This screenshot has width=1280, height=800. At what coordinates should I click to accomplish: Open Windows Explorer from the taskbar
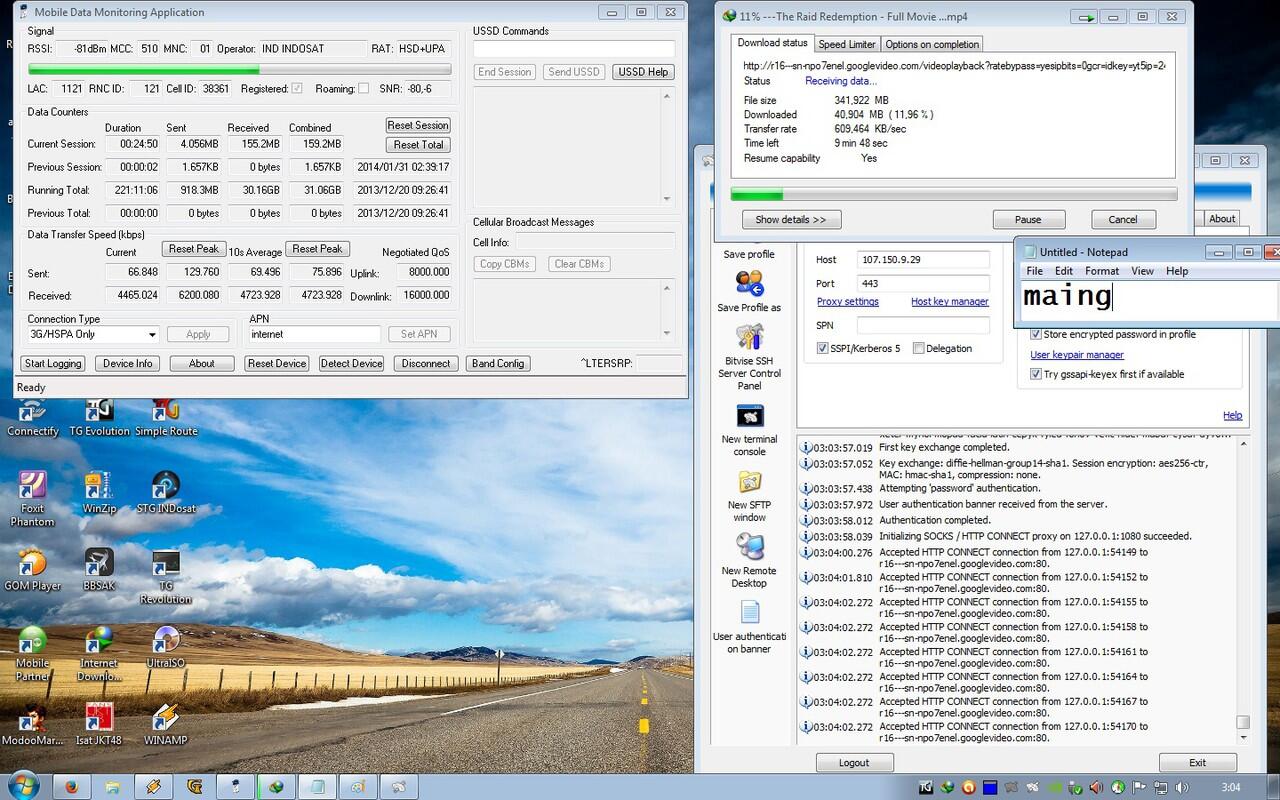pos(113,787)
